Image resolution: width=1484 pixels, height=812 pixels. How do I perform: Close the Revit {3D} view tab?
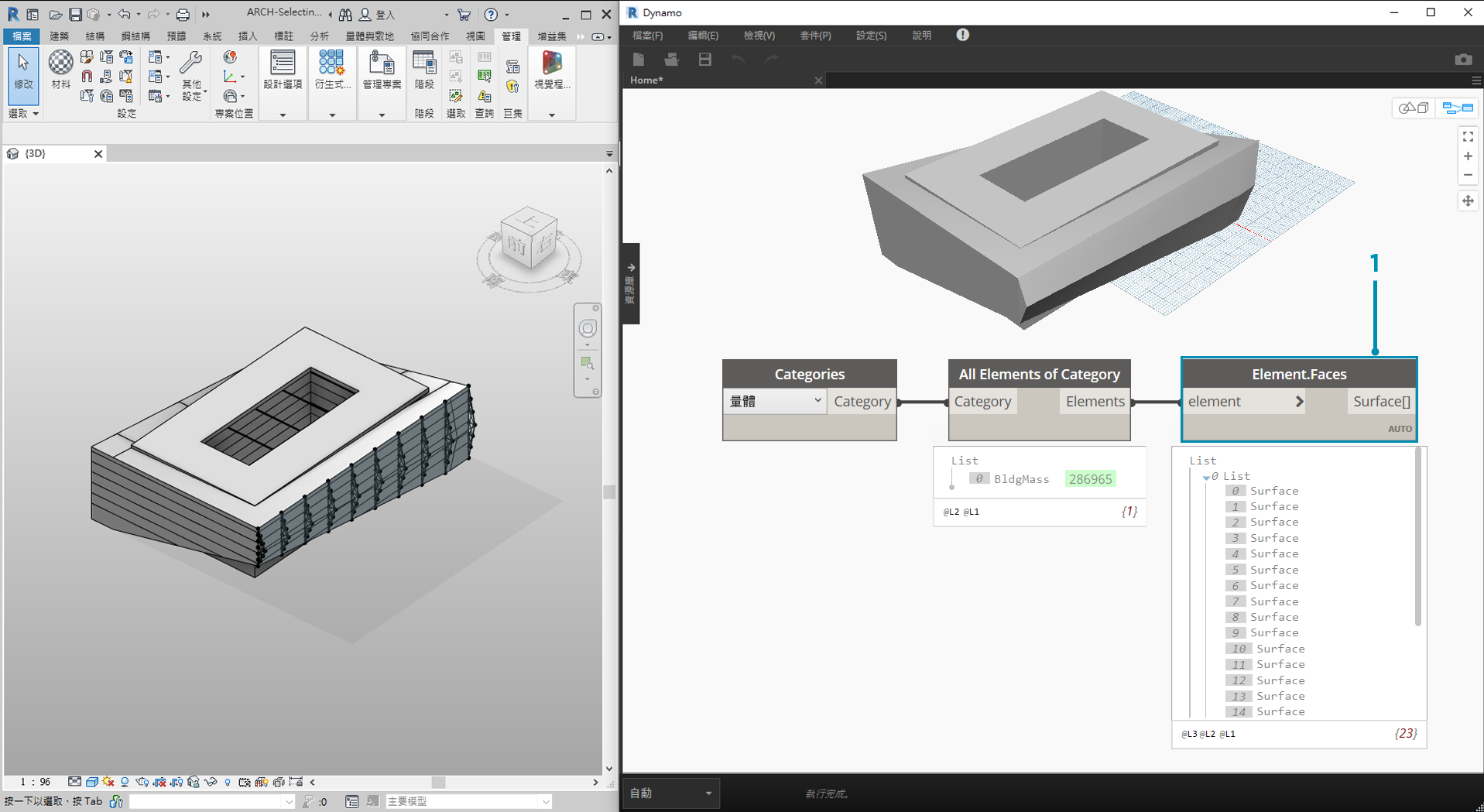98,153
